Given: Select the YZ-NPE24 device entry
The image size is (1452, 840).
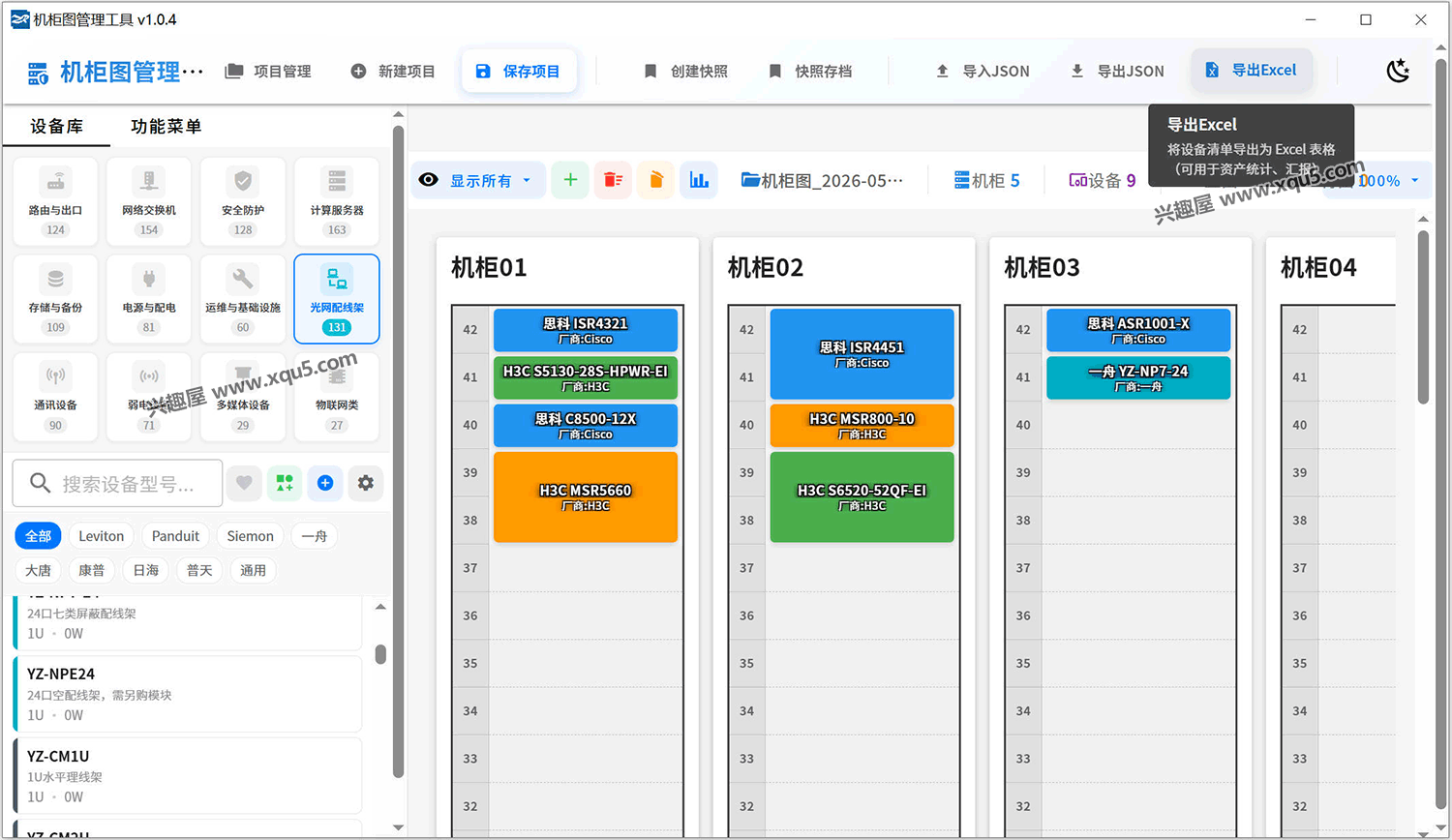Looking at the screenshot, I should 188,694.
